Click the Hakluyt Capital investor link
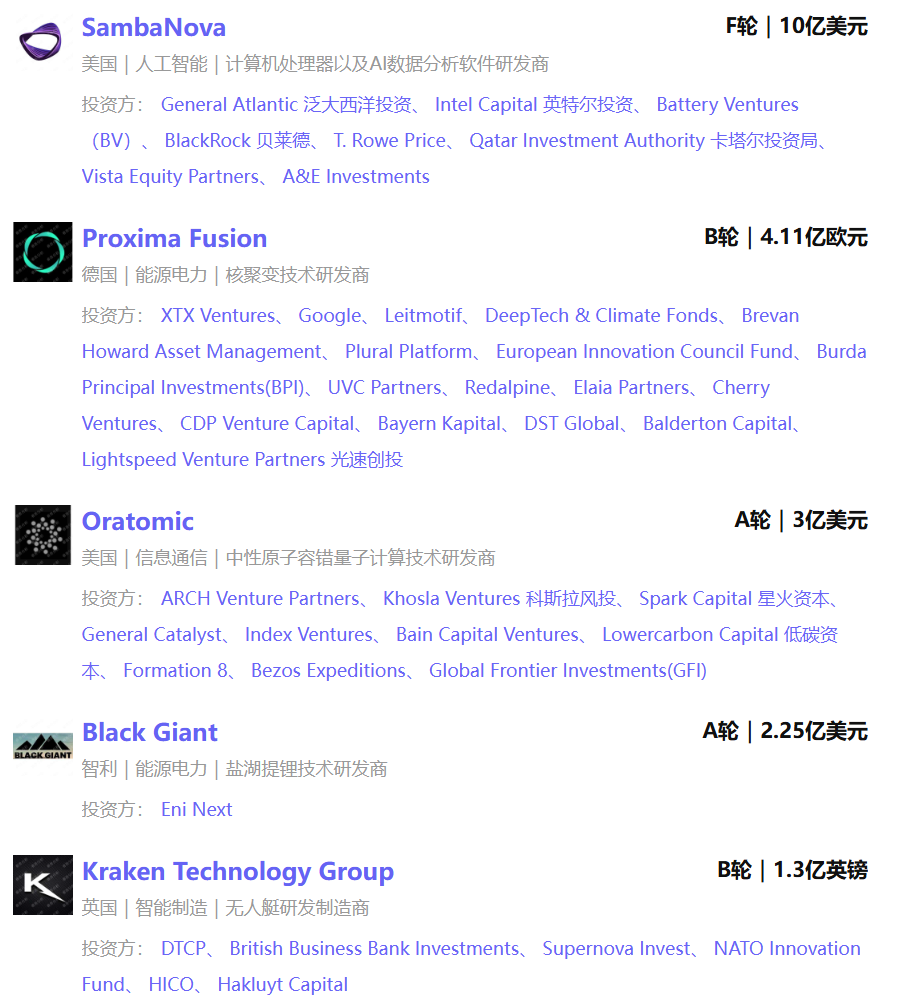 [283, 984]
